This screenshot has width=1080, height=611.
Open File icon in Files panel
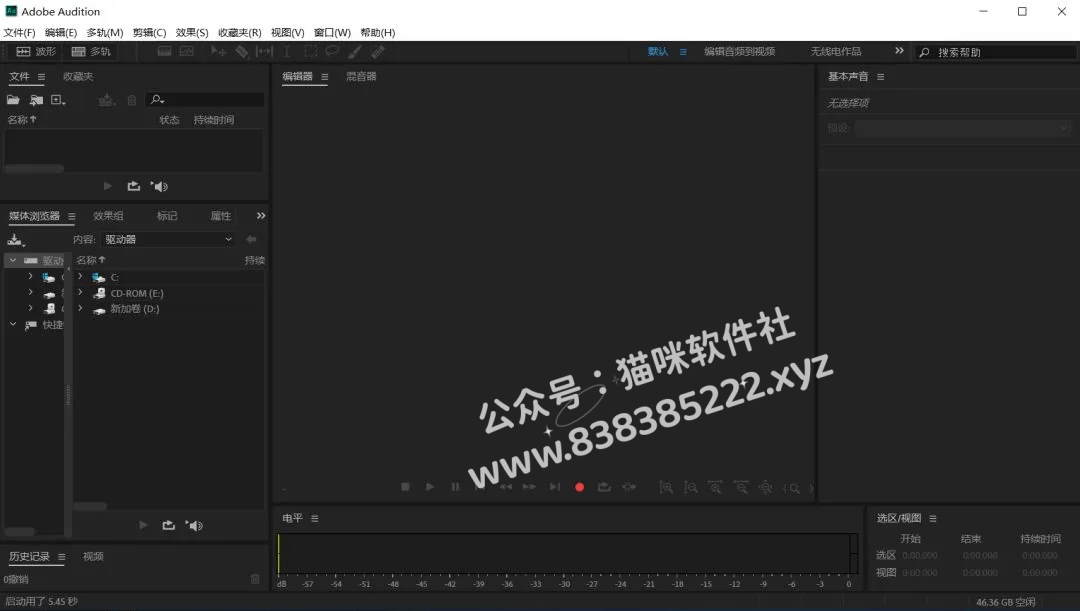pyautogui.click(x=13, y=100)
